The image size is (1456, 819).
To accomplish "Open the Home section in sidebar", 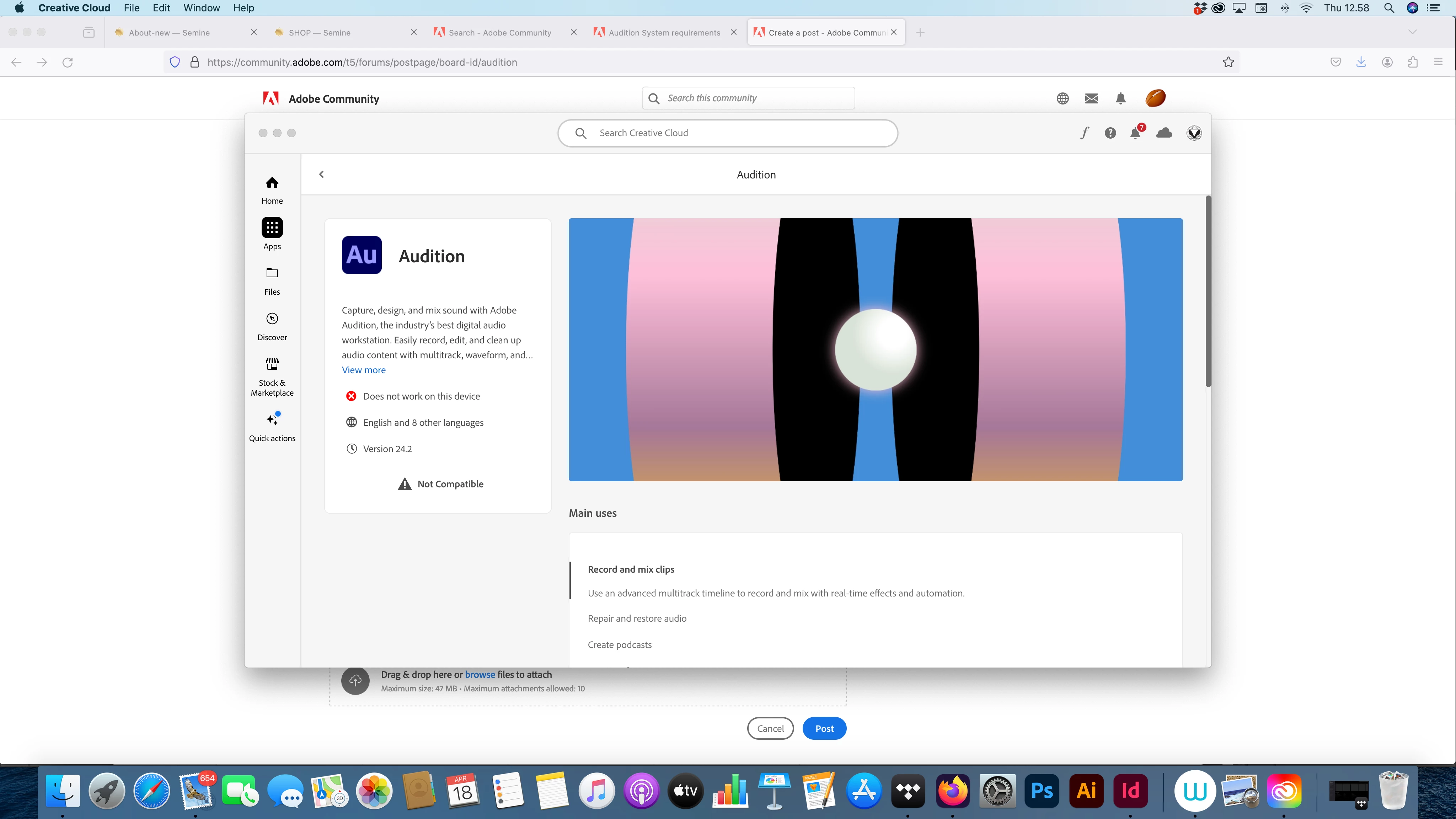I will [x=272, y=189].
